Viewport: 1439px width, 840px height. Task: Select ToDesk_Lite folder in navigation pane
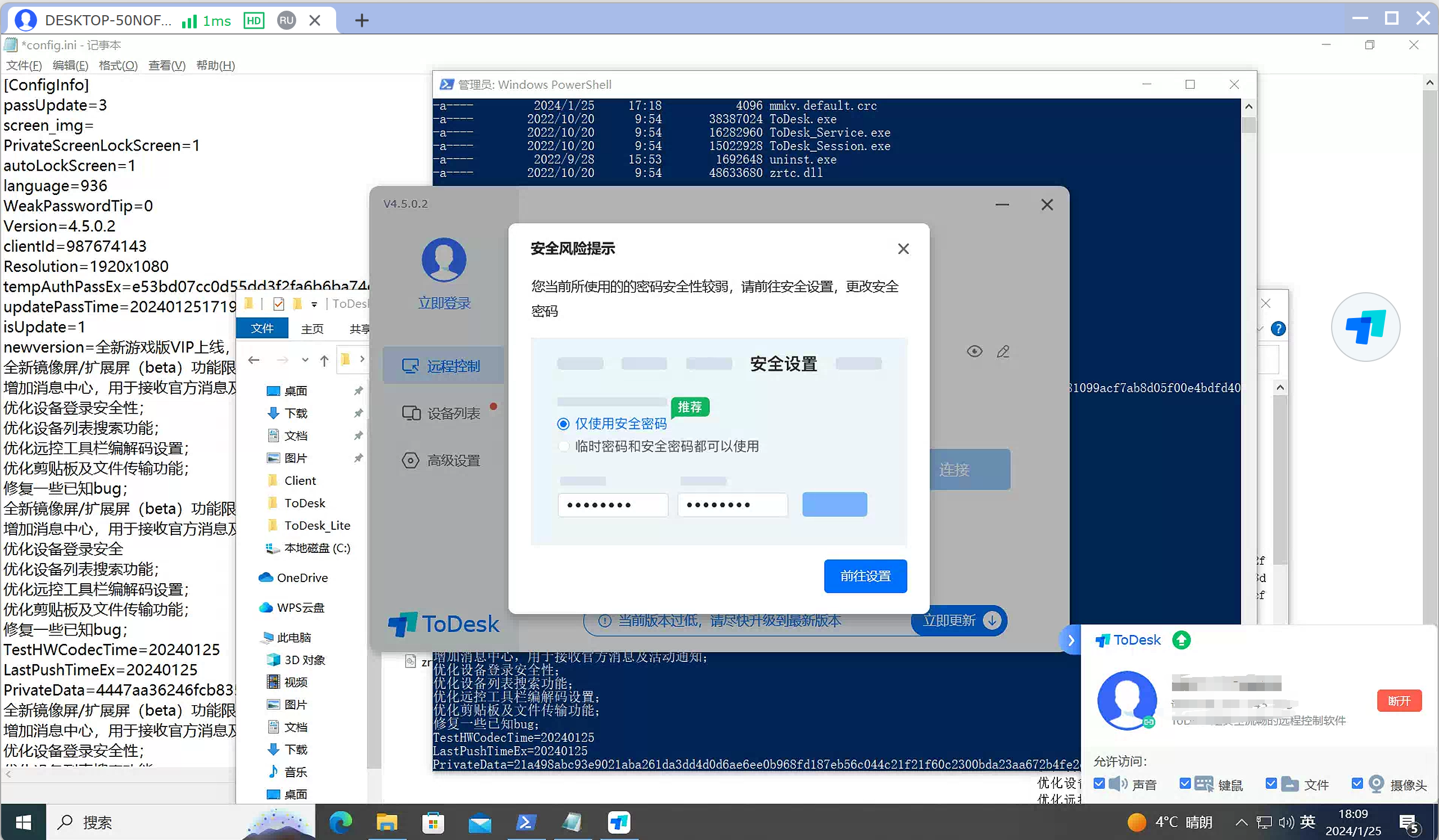(x=309, y=525)
